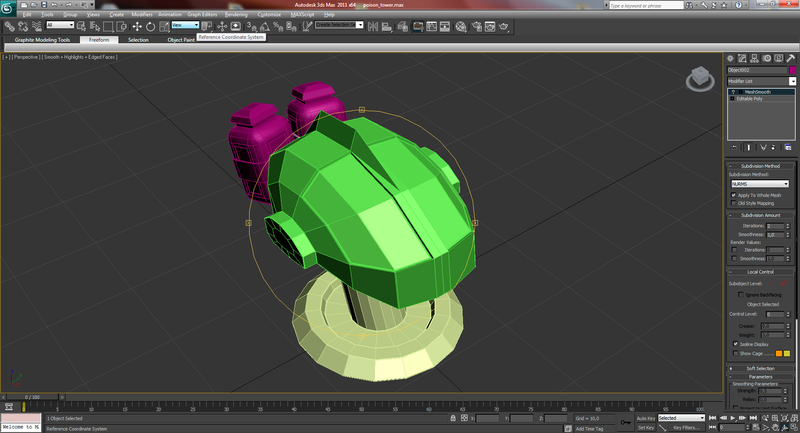Click the Render Production teapot icon
Image resolution: width=800 pixels, height=433 pixels.
(x=504, y=27)
